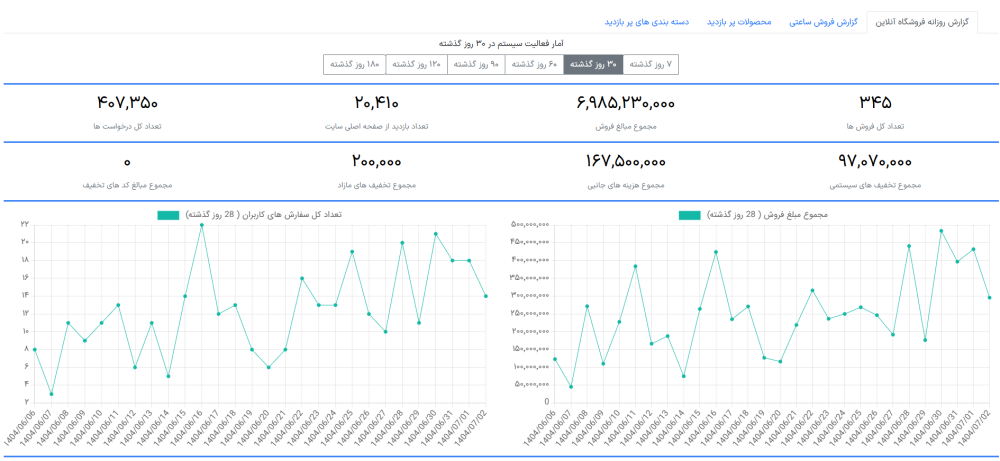Image resolution: width=1000 pixels, height=461 pixels.
Task: Toggle the total sales amount chart legend swatch
Action: (689, 215)
